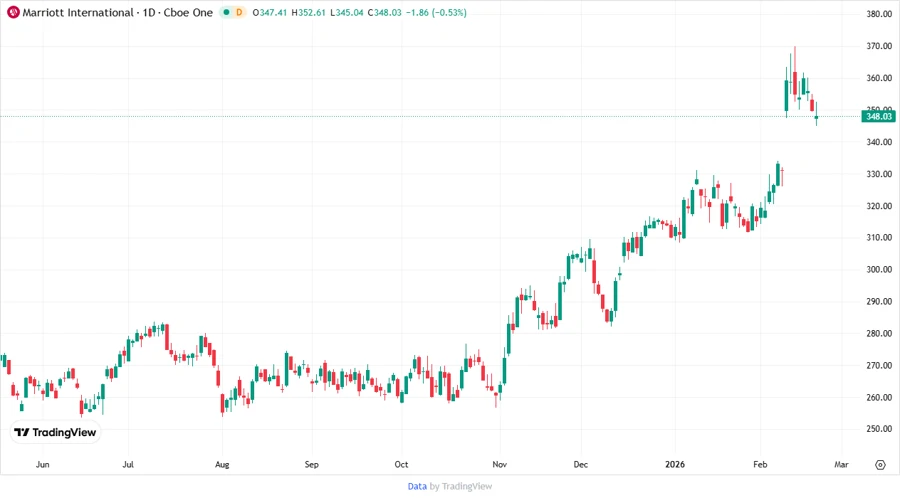The width and height of the screenshot is (900, 498).
Task: Click the 270.00 price axis label
Action: [879, 365]
